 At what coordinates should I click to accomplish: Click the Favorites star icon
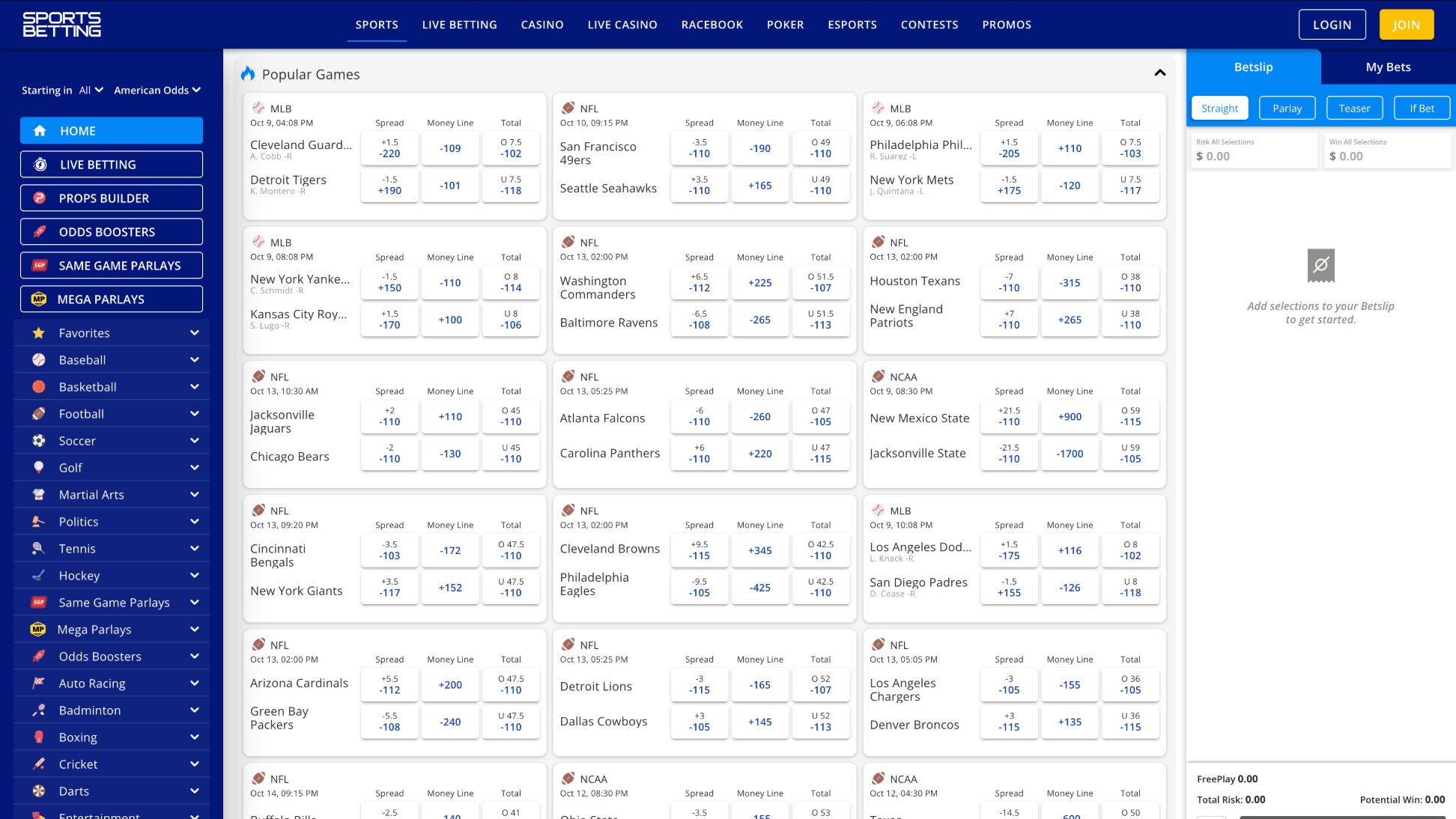point(39,333)
